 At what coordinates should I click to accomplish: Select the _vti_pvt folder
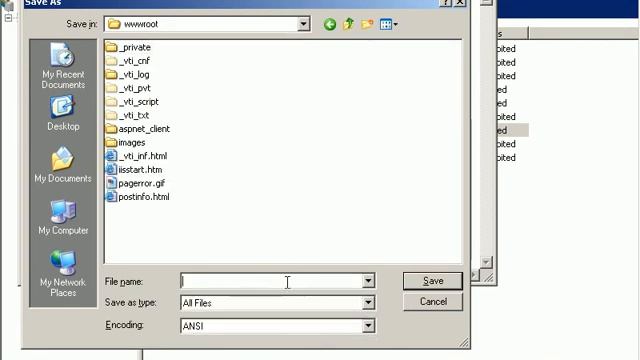[128, 88]
